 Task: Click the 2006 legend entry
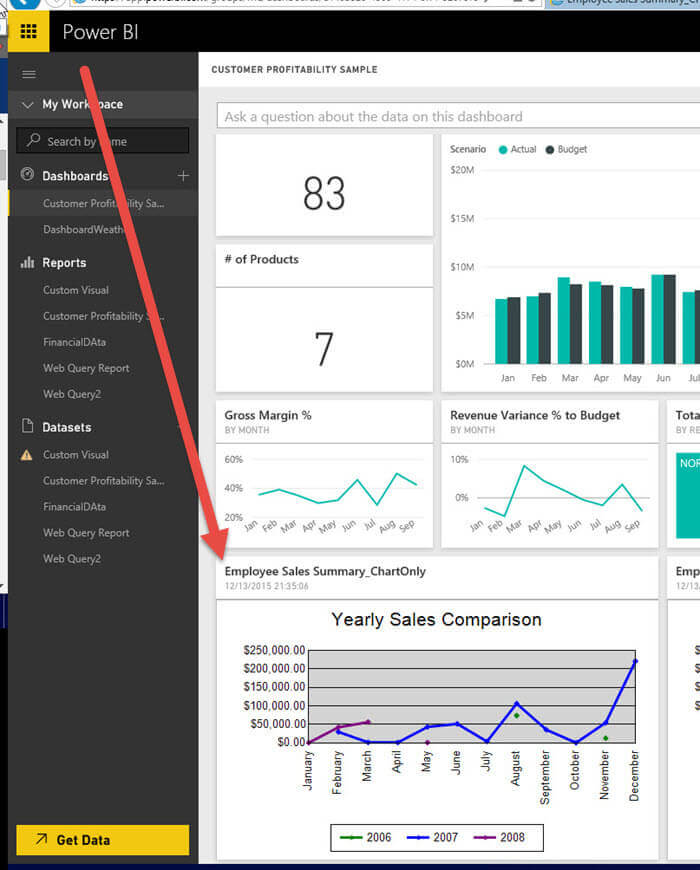[366, 837]
